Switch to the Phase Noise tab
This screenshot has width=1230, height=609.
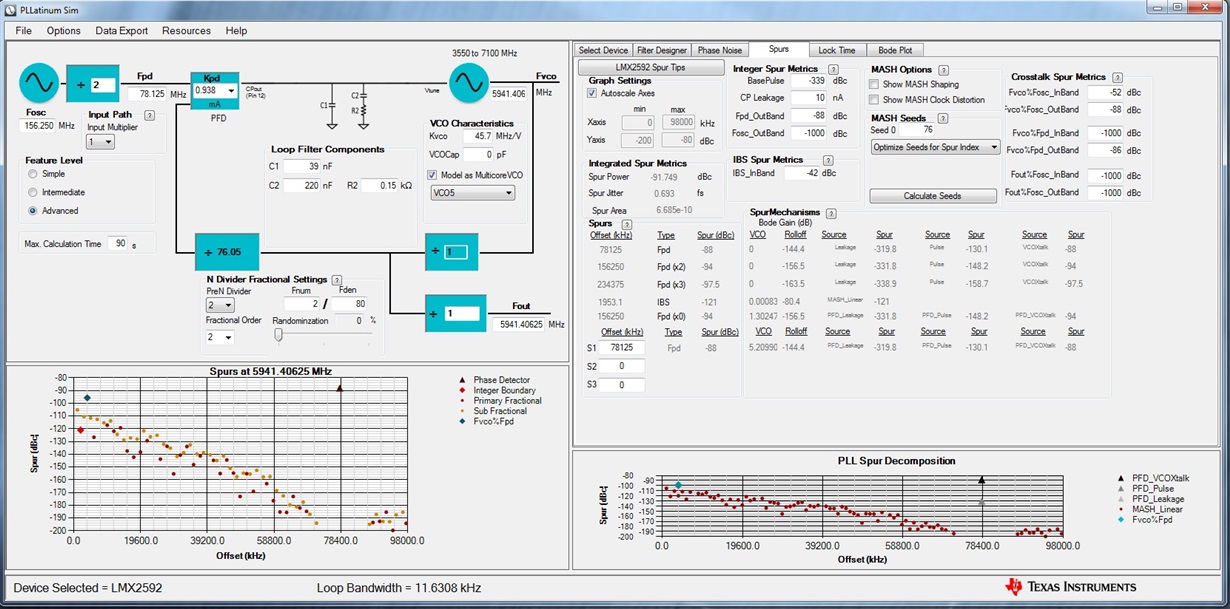tap(721, 50)
